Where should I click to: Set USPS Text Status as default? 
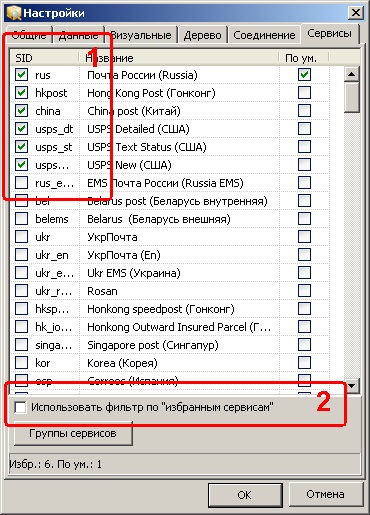click(x=304, y=146)
